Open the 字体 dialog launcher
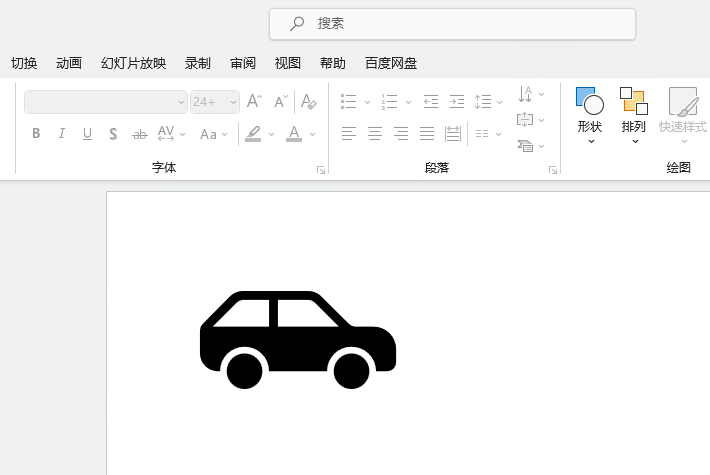 (321, 170)
